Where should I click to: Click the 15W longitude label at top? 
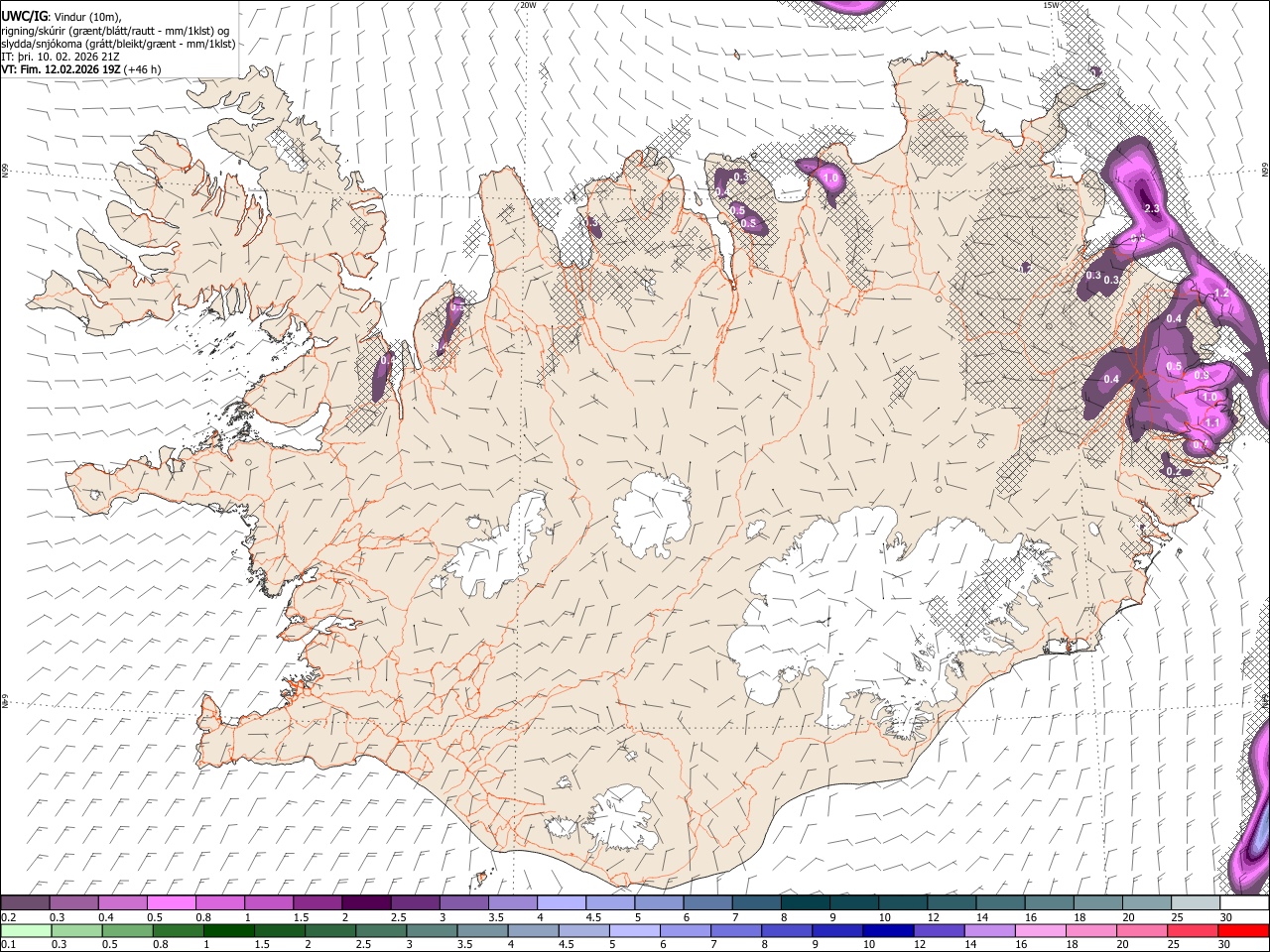(x=1051, y=5)
